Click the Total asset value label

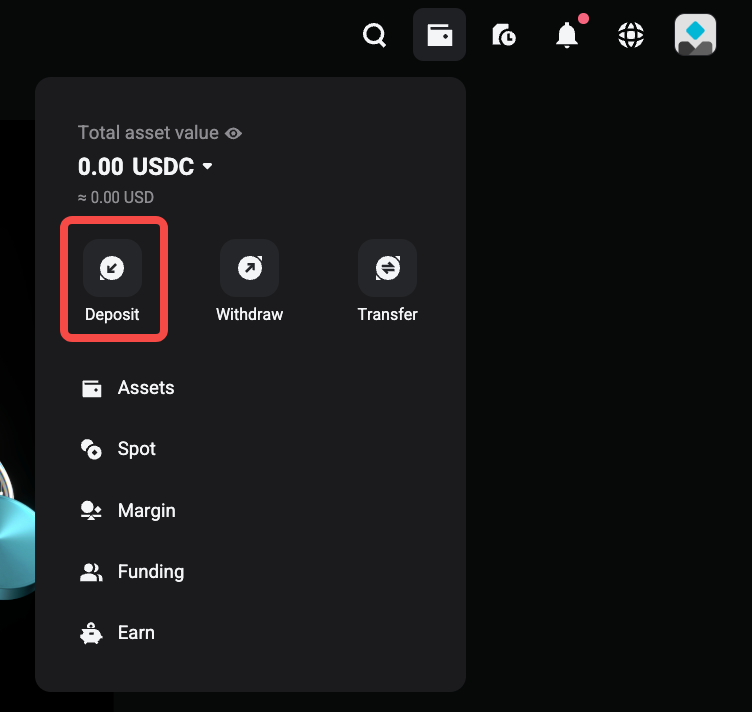tap(149, 133)
